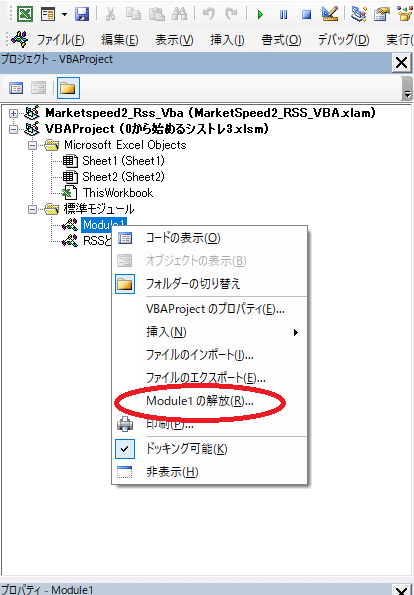414x595 pixels.
Task: Select Sheet1 (Sheet1) in tree
Action: click(x=123, y=161)
